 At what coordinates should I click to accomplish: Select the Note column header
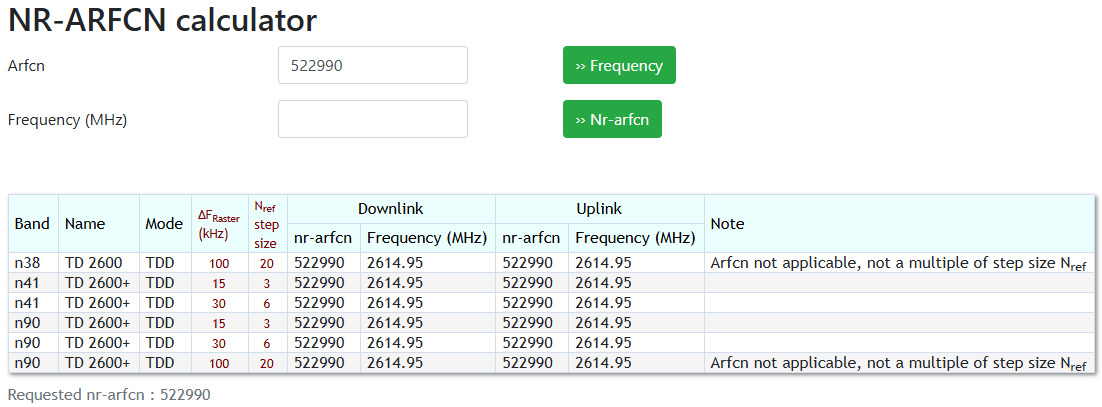coord(727,224)
